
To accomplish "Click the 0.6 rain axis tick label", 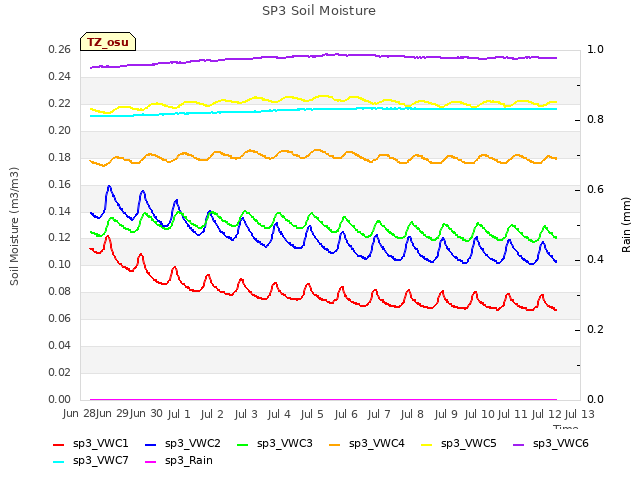I will coord(595,189).
